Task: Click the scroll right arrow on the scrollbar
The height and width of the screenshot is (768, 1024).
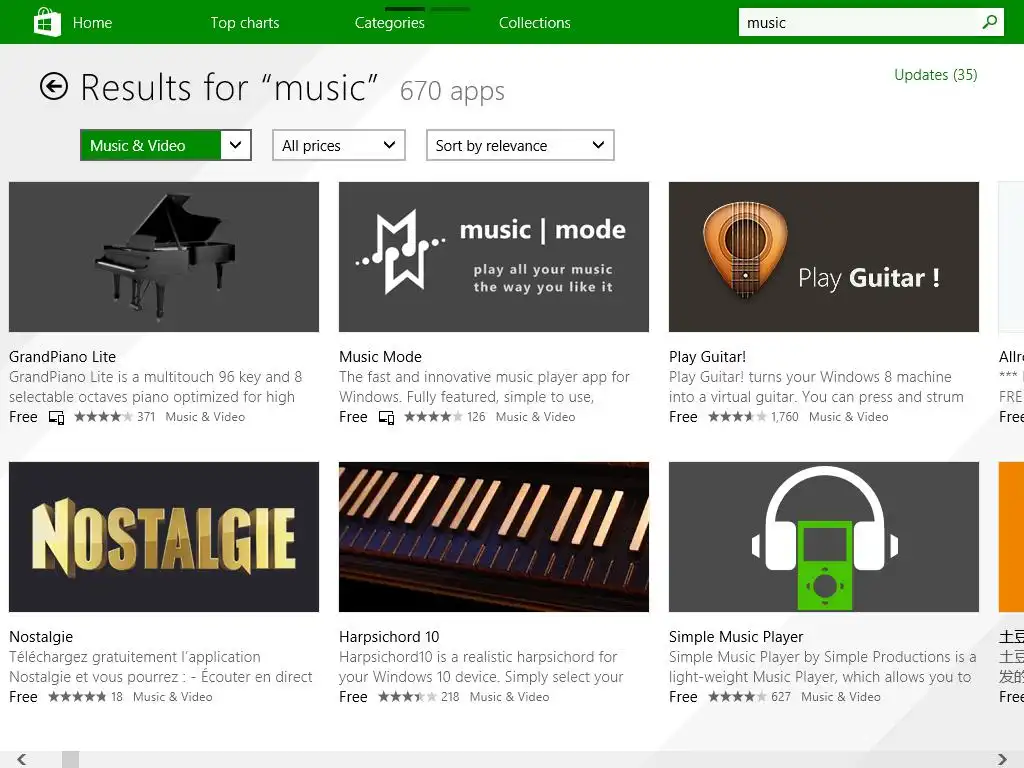Action: pos(1003,760)
